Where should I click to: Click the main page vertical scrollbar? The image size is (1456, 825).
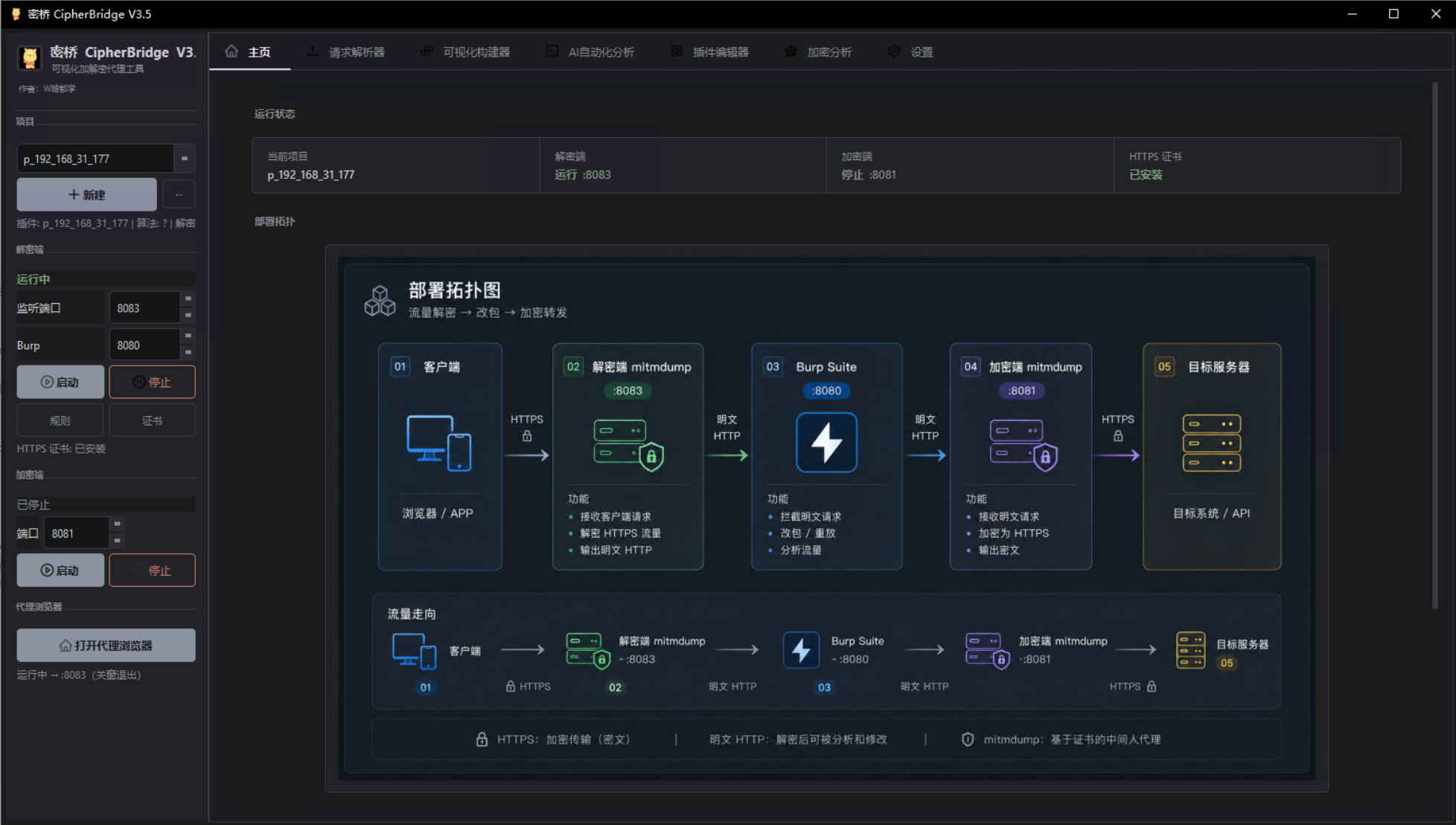pos(1435,345)
